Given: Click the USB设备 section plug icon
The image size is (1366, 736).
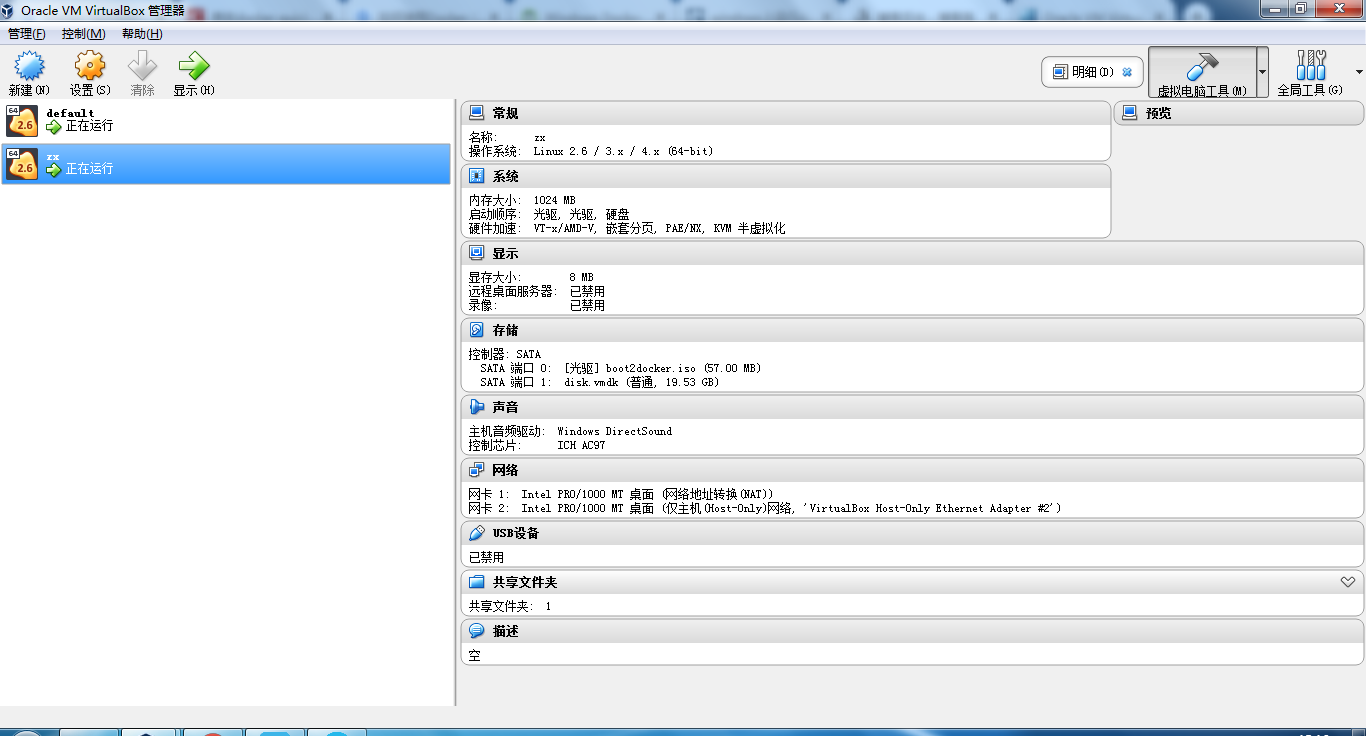Looking at the screenshot, I should point(477,533).
